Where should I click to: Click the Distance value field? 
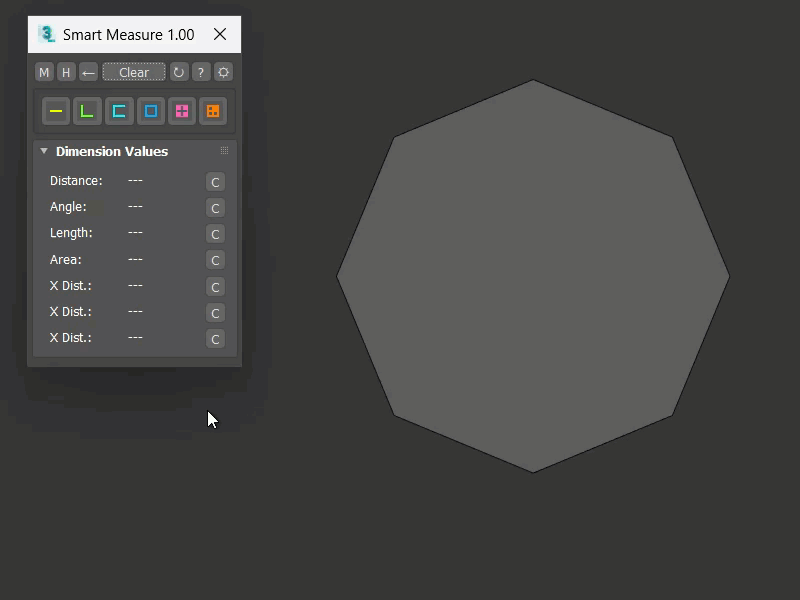point(135,181)
